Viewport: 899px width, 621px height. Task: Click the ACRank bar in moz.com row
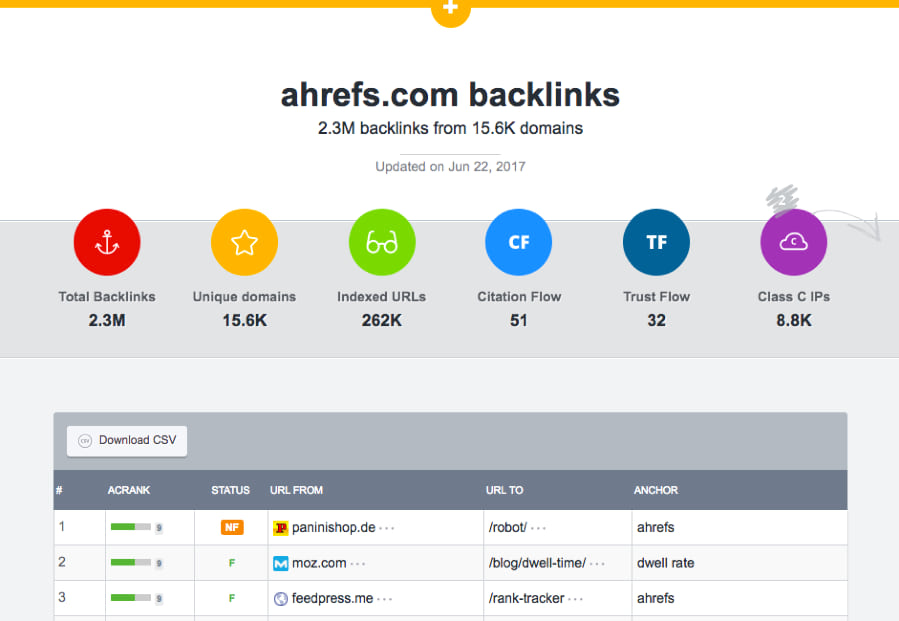point(131,563)
